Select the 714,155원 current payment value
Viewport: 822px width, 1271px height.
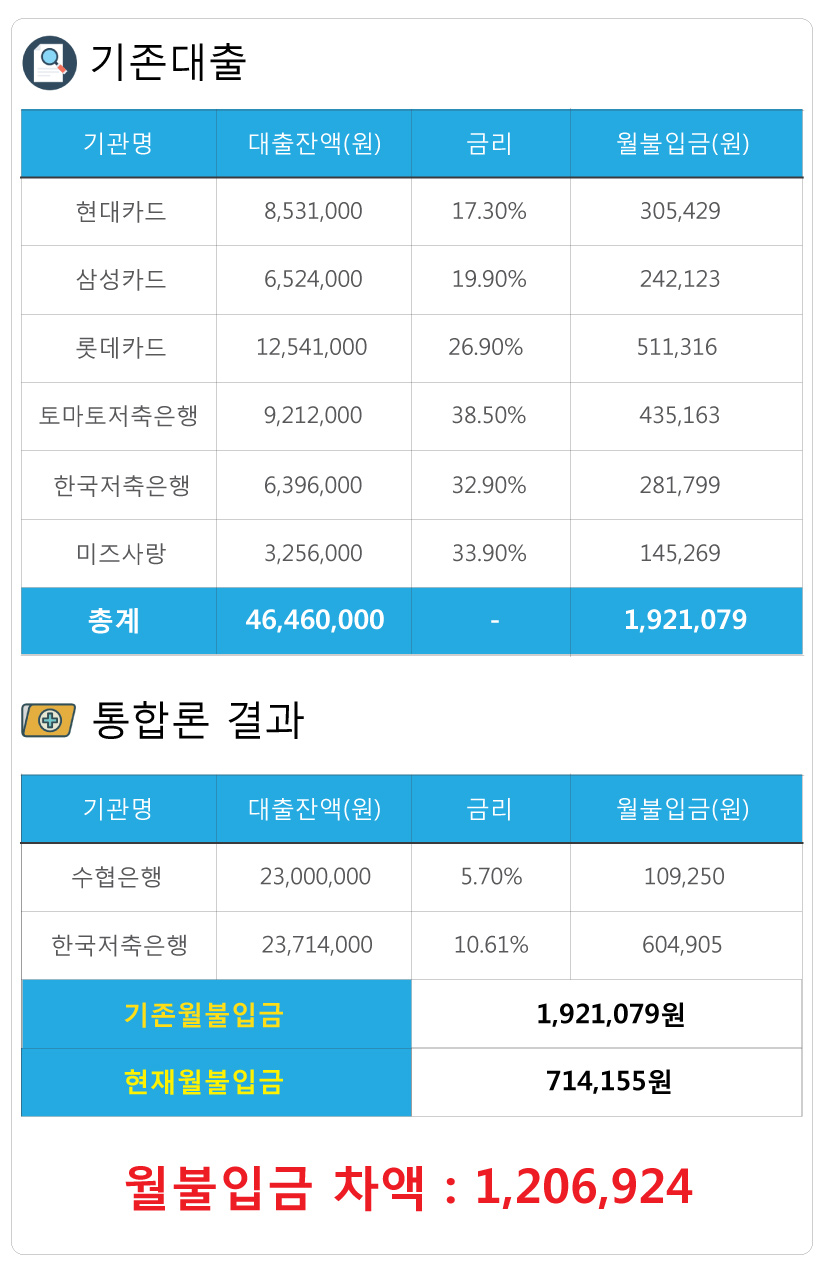(609, 1082)
